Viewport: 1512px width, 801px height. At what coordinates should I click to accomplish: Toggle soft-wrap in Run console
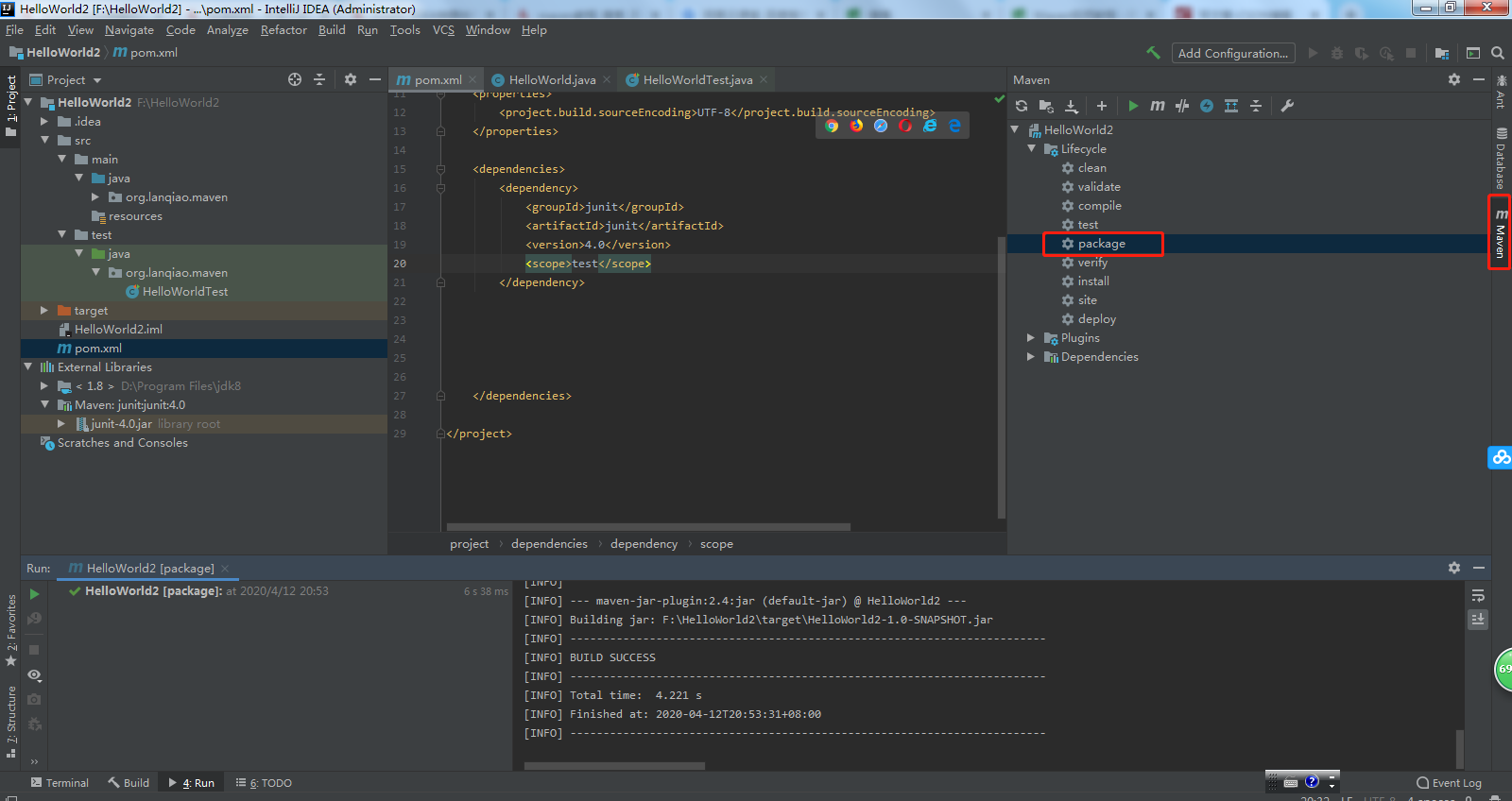[x=1478, y=595]
